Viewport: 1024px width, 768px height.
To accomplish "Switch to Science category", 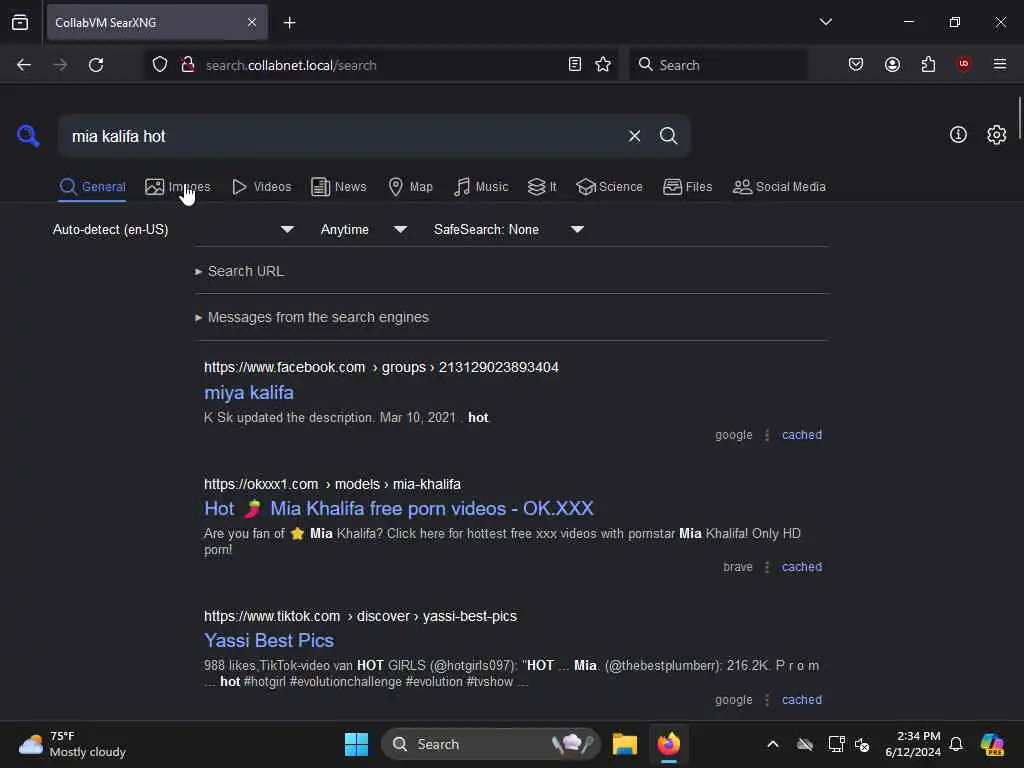I will [x=609, y=187].
